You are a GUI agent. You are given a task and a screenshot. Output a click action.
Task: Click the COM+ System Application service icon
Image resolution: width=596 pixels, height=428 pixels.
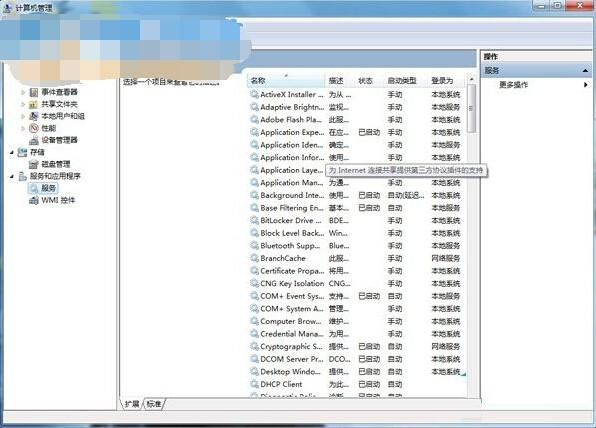click(254, 308)
